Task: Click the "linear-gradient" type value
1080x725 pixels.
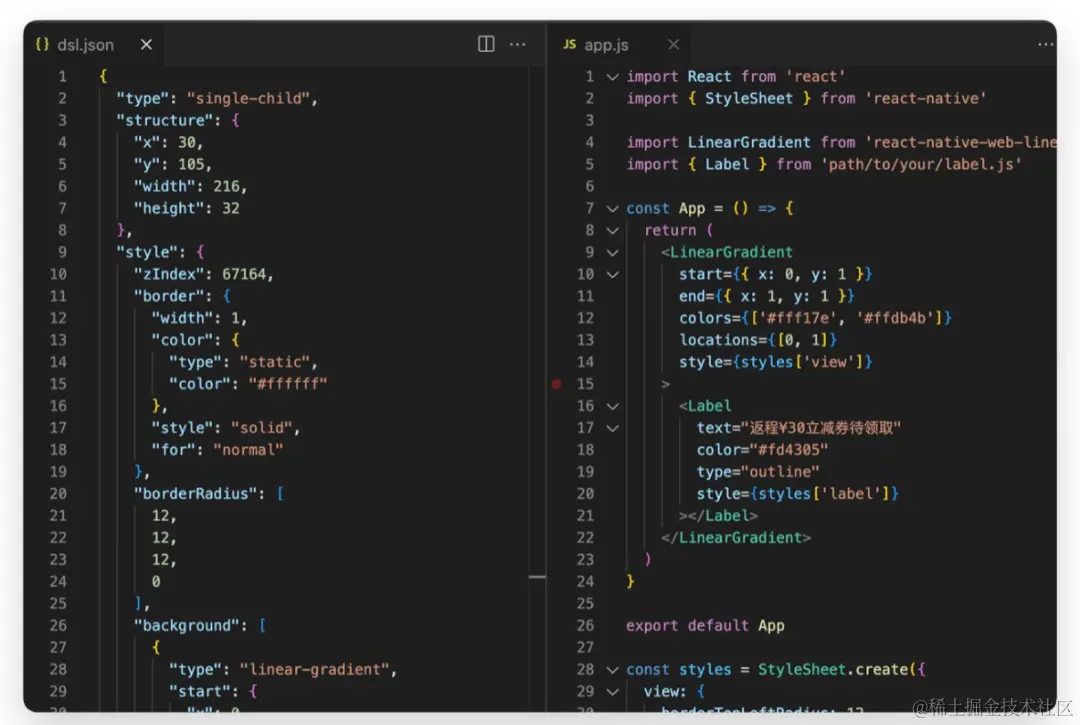Action: (x=313, y=670)
